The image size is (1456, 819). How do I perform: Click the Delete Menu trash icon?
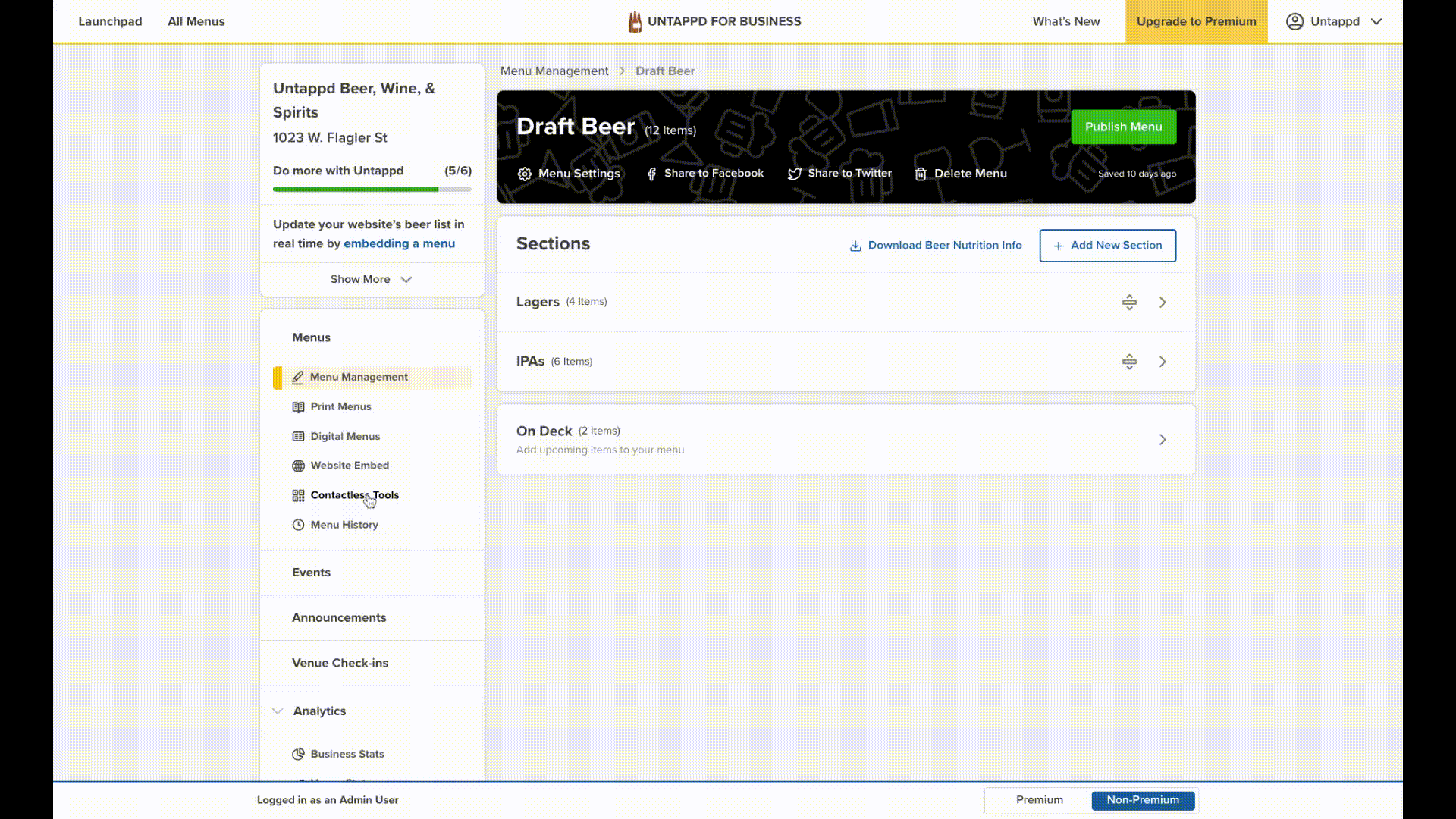coord(921,174)
